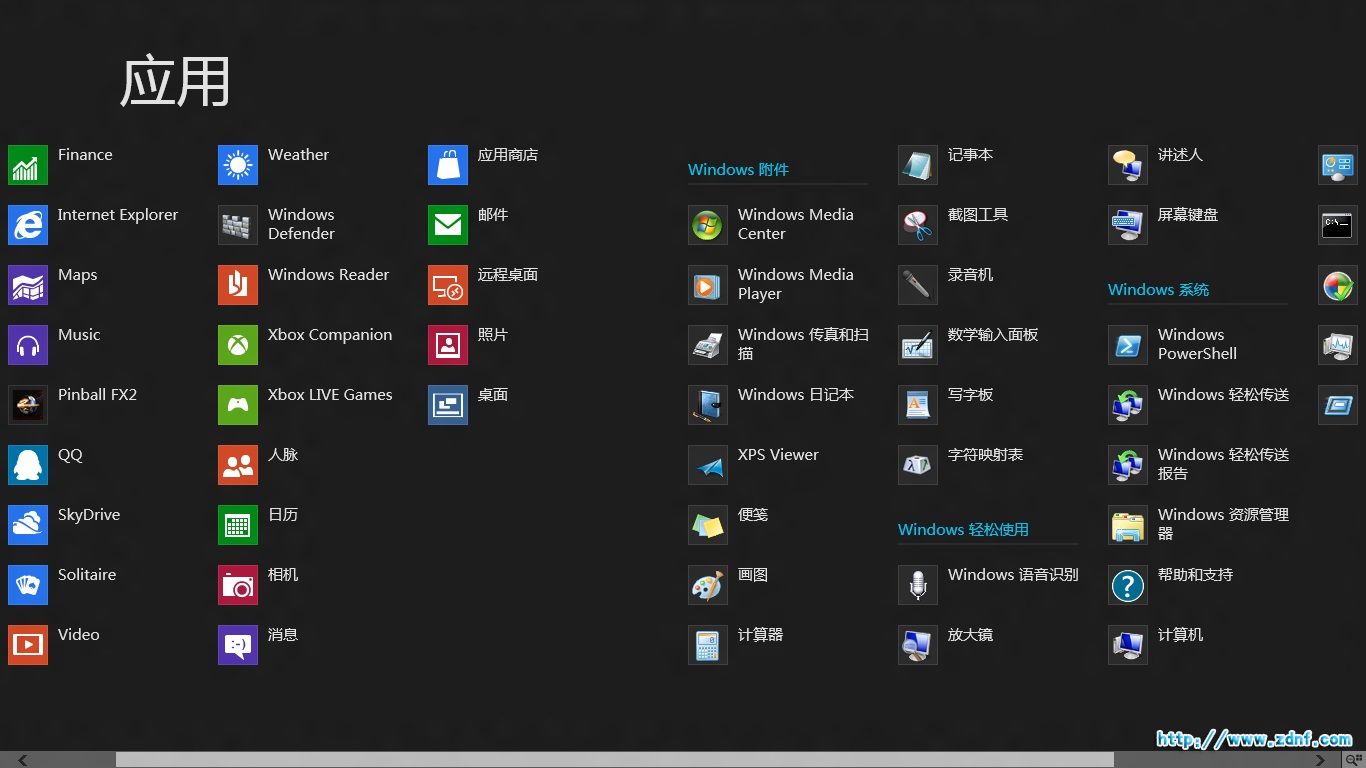Open SkyDrive

[x=28, y=525]
